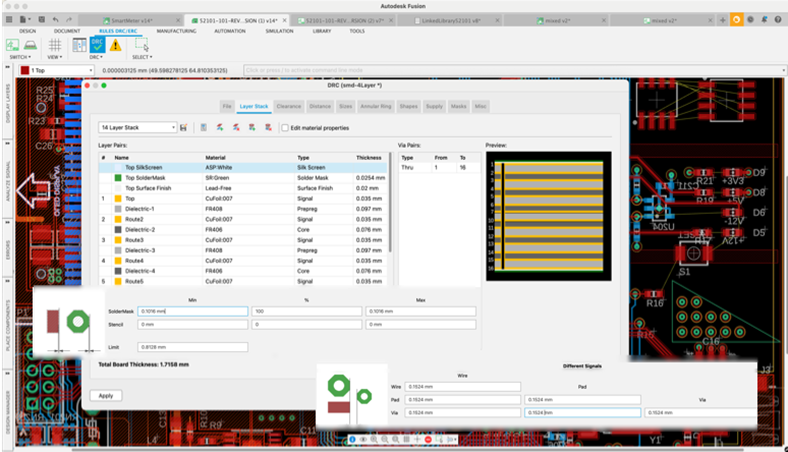
Task: Expand the VIEW dropdown
Action: pos(54,57)
